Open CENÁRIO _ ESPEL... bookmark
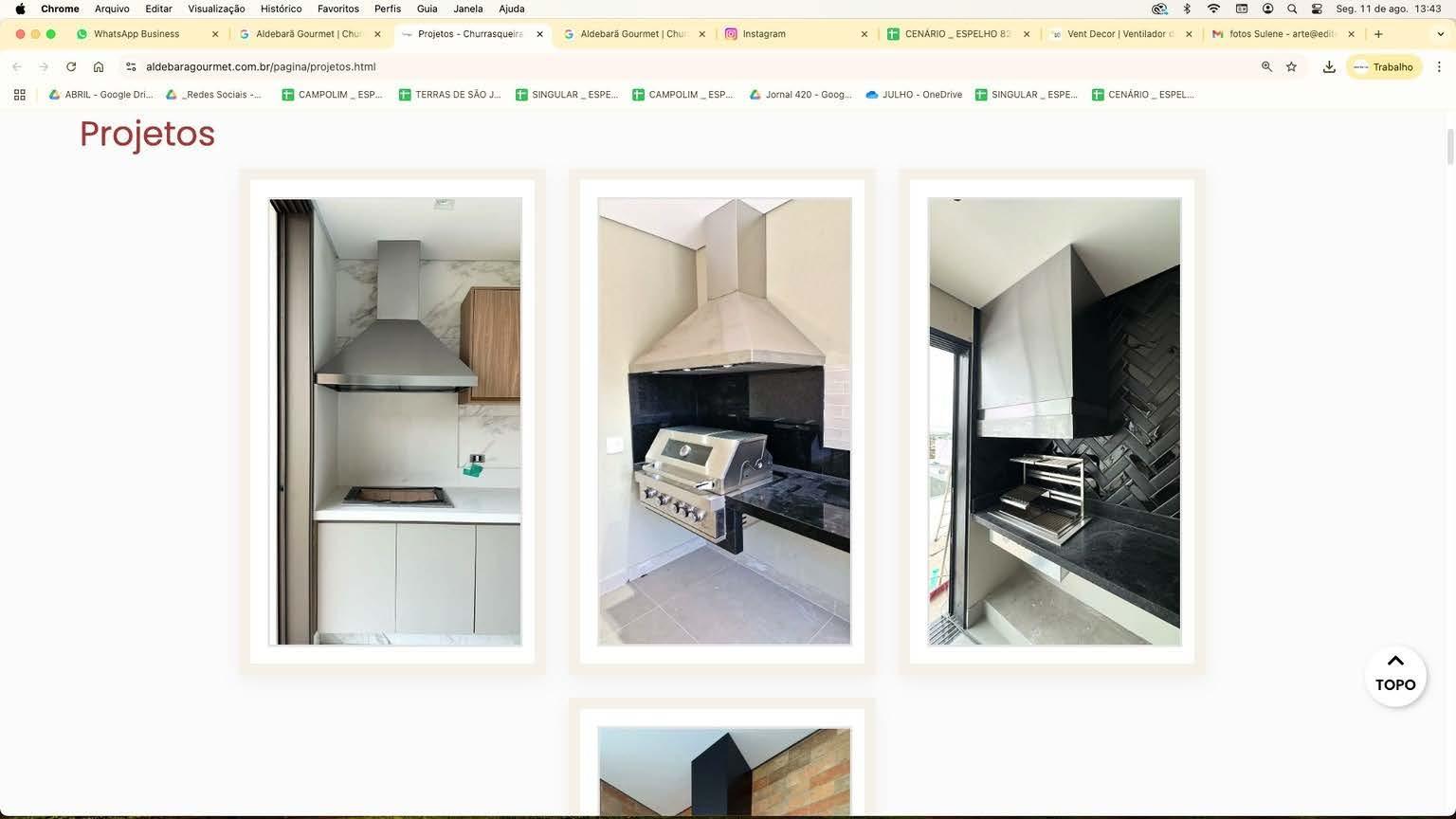Viewport: 1456px width, 819px height. point(1142,95)
